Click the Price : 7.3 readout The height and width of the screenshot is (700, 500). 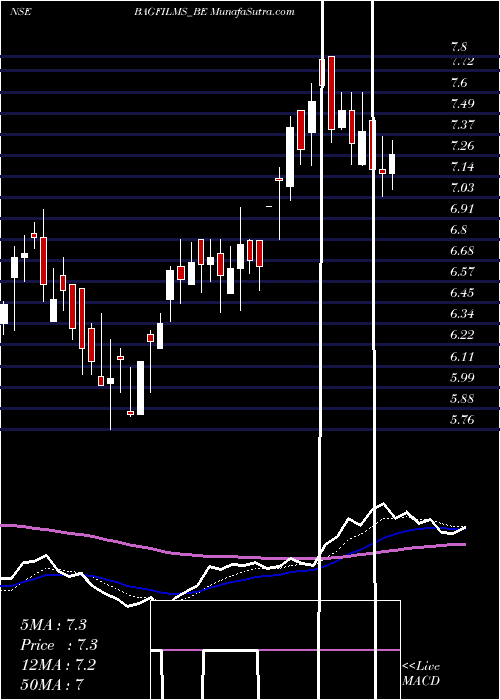[x=59, y=645]
